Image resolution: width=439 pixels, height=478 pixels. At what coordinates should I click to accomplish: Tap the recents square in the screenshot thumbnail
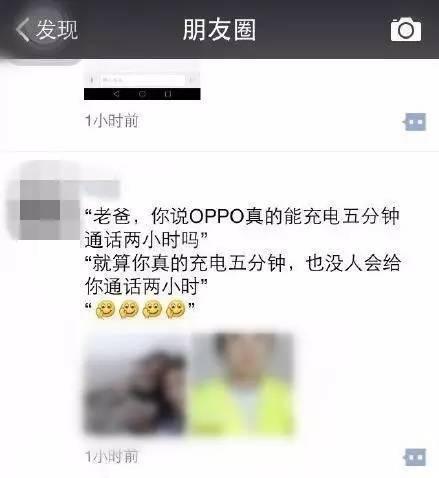click(x=168, y=94)
